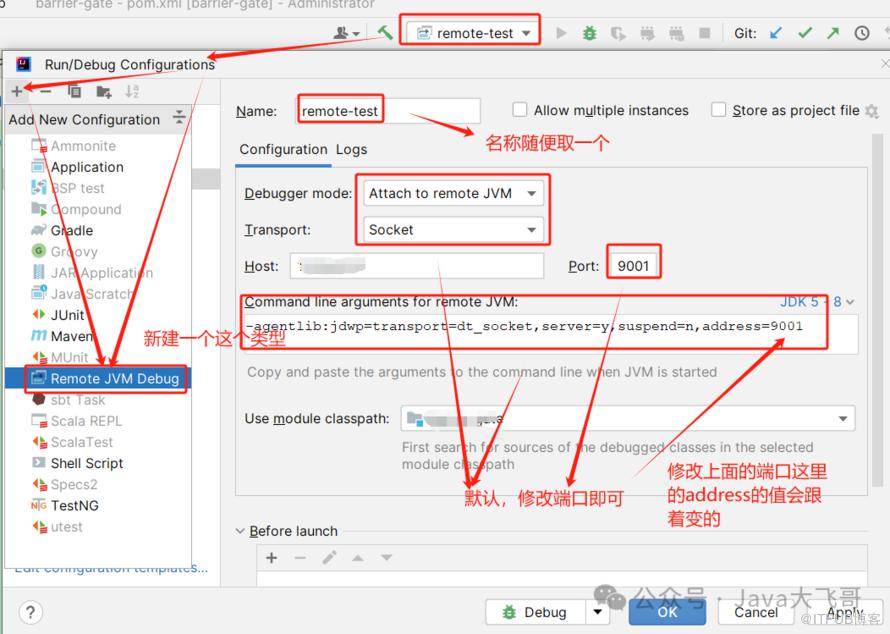Select MUnit configuration type
Image resolution: width=890 pixels, height=634 pixels.
(60, 357)
